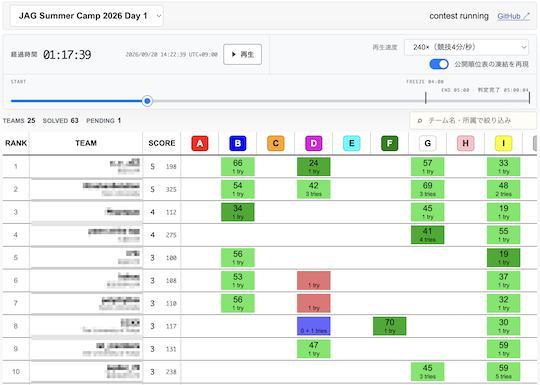Click the magenta problem D badge
Screen dimensions: 540x385
314,143
